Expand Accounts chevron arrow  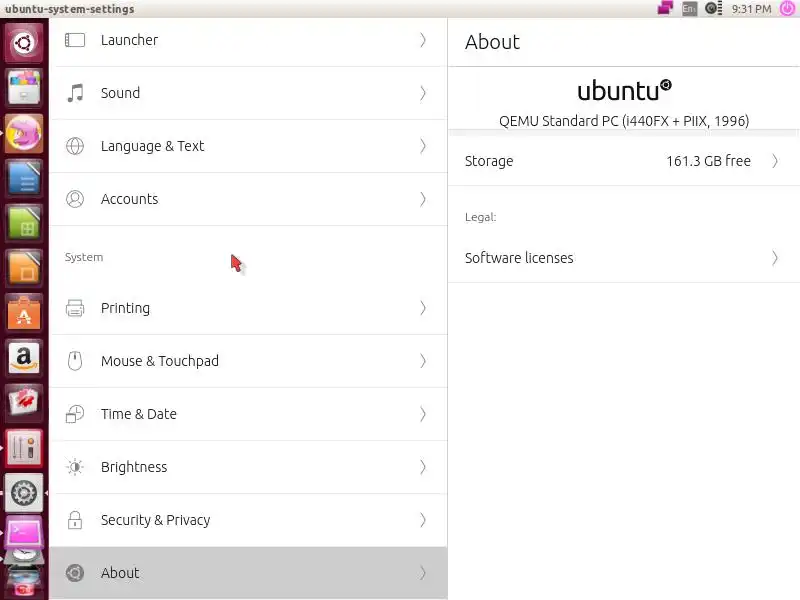(x=422, y=199)
